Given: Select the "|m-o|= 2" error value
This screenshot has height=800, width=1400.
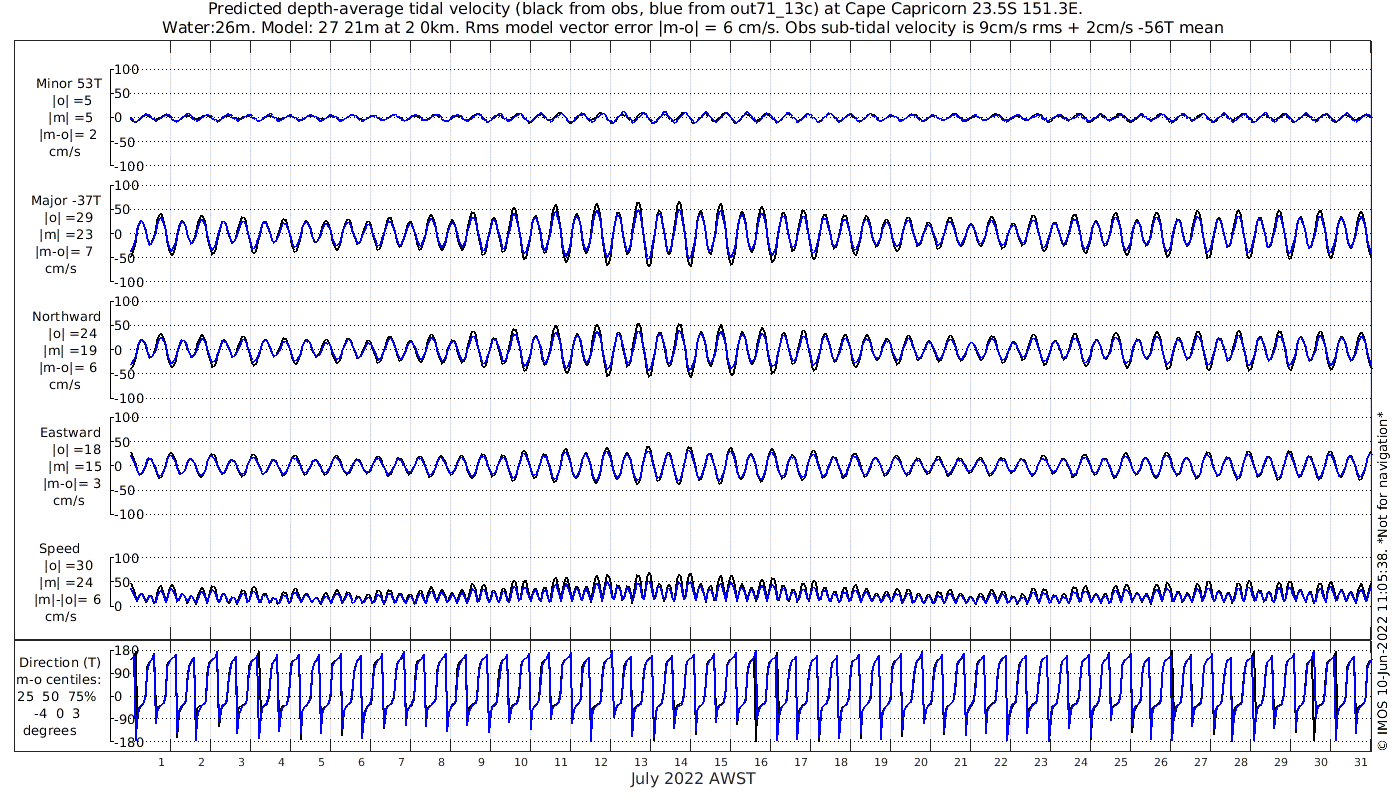Looking at the screenshot, I should click(68, 135).
